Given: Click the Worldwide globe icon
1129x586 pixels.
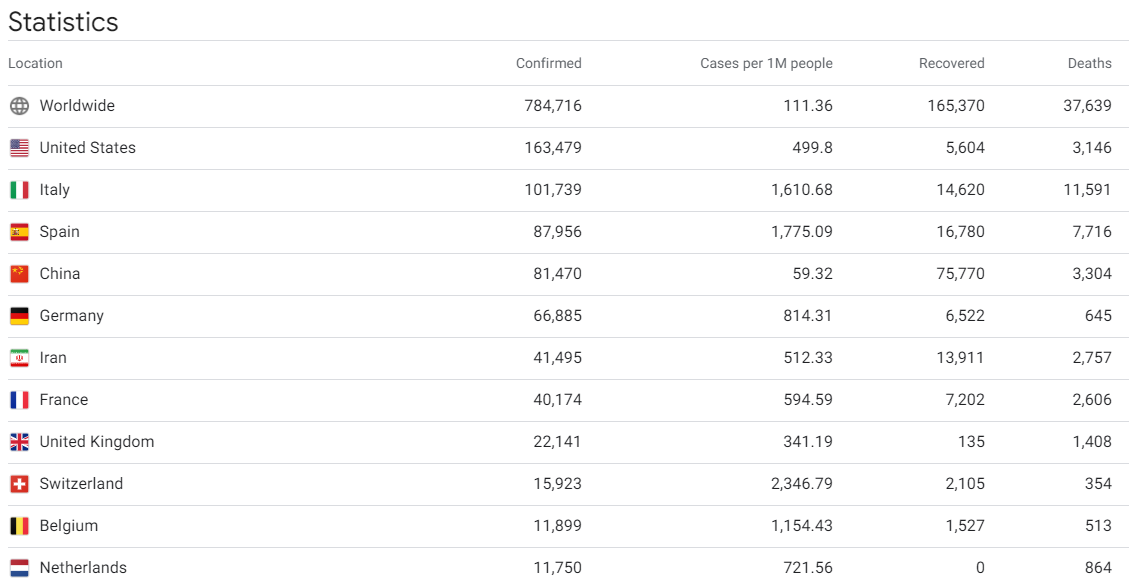Looking at the screenshot, I should coord(19,106).
